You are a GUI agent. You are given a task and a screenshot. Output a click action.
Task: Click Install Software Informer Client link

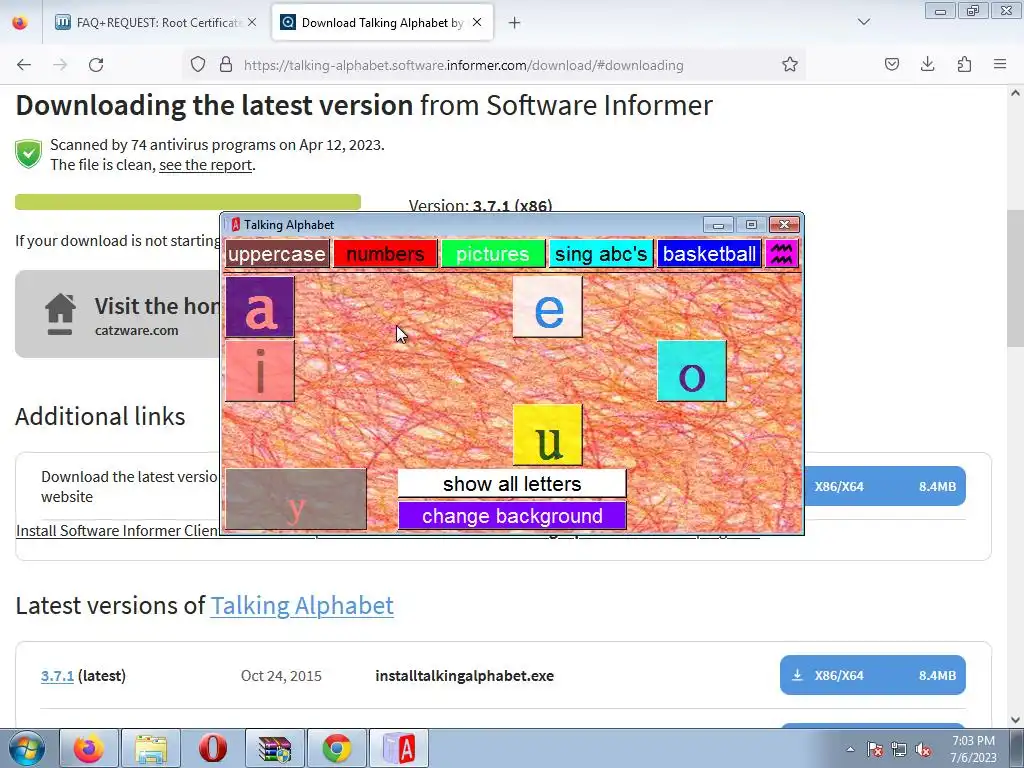[118, 531]
